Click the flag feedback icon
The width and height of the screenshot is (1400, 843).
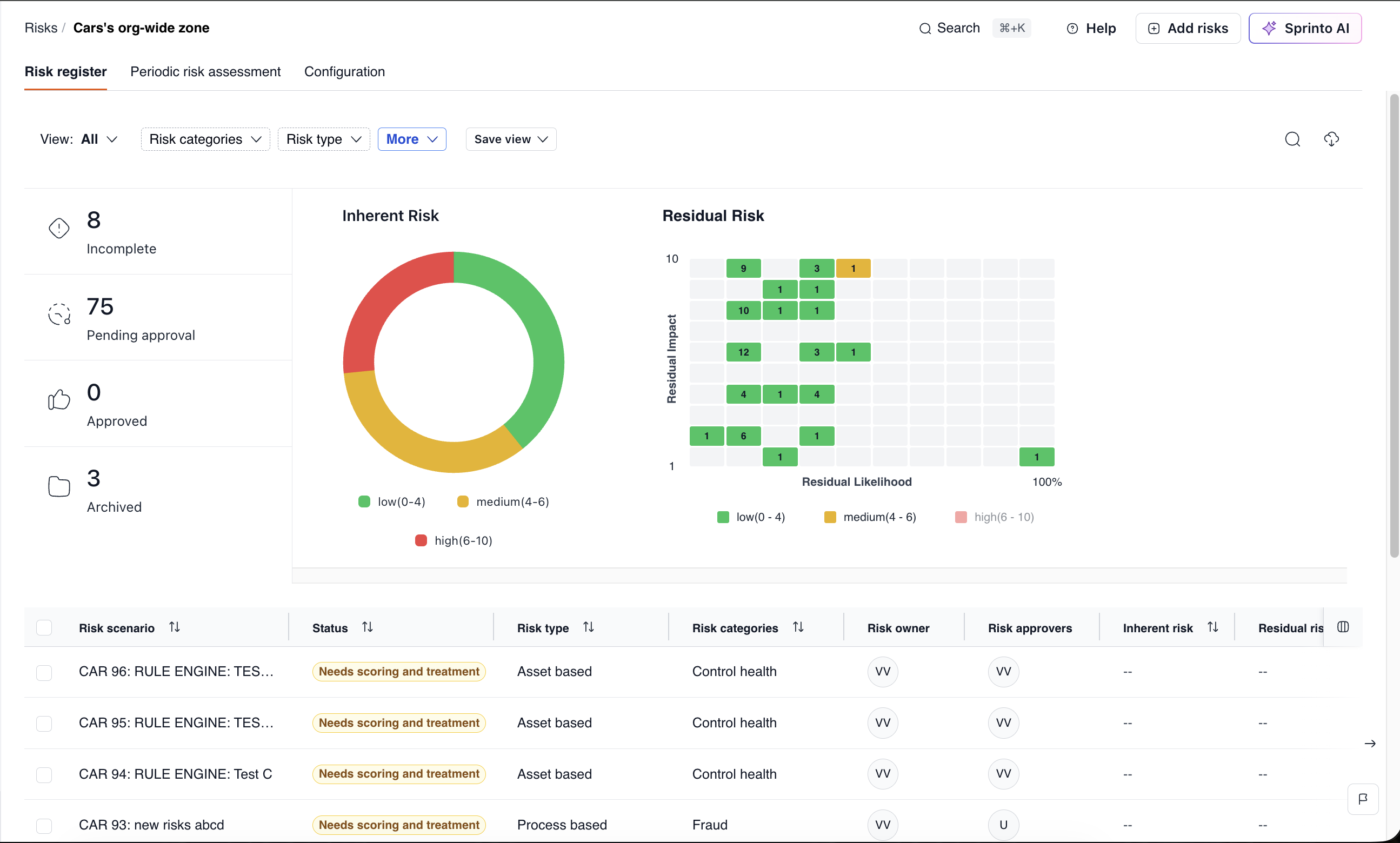pos(1363,799)
